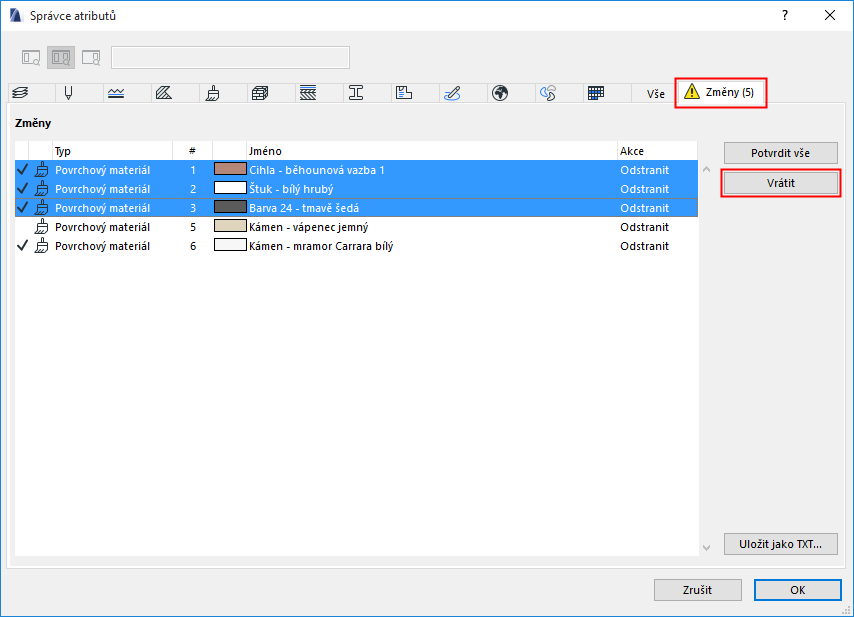Toggle checkmark of Cihla - běhounová vazba 1
Viewport: 854px width, 617px height.
coord(22,170)
